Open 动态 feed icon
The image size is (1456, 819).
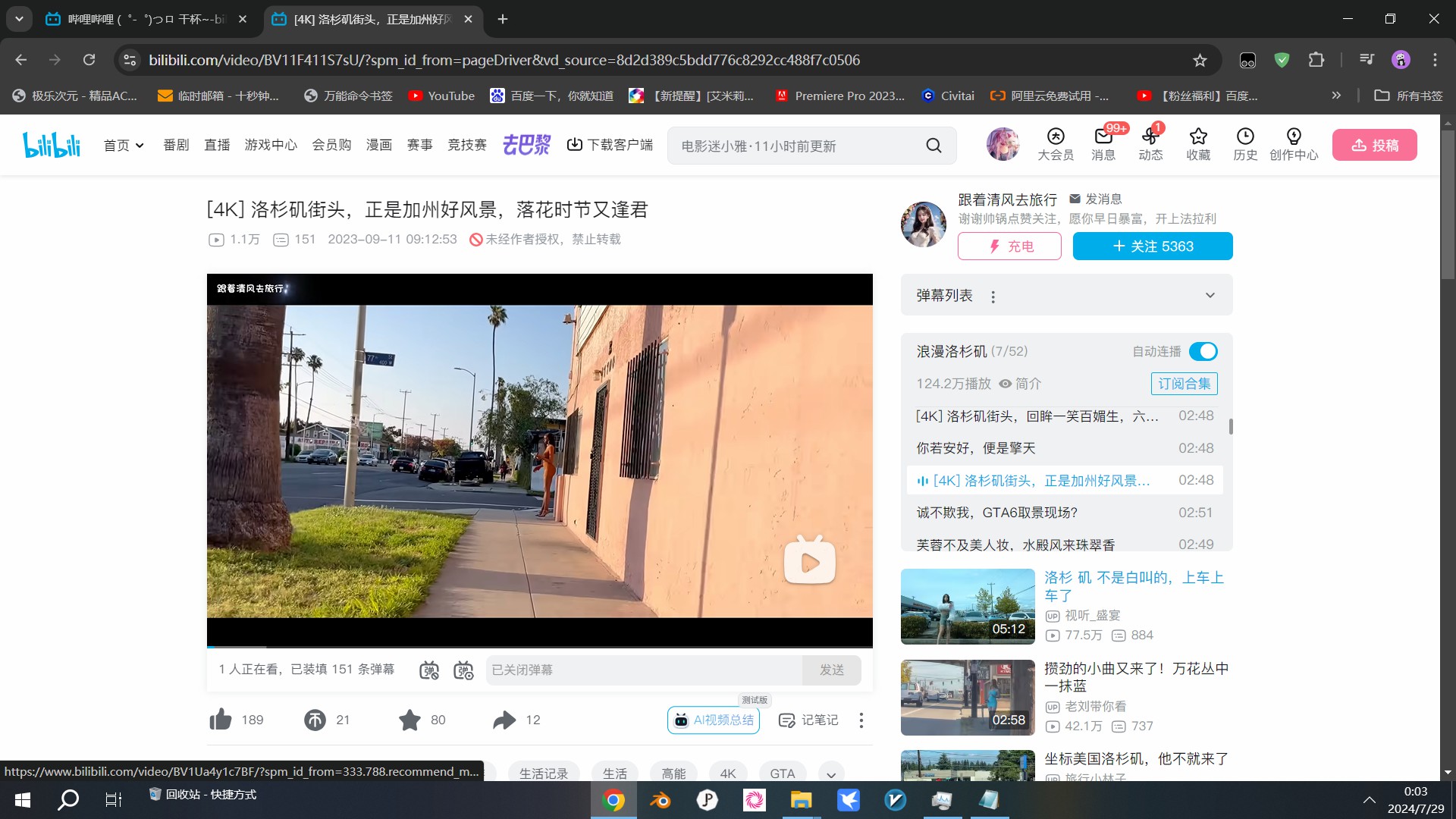point(1150,144)
